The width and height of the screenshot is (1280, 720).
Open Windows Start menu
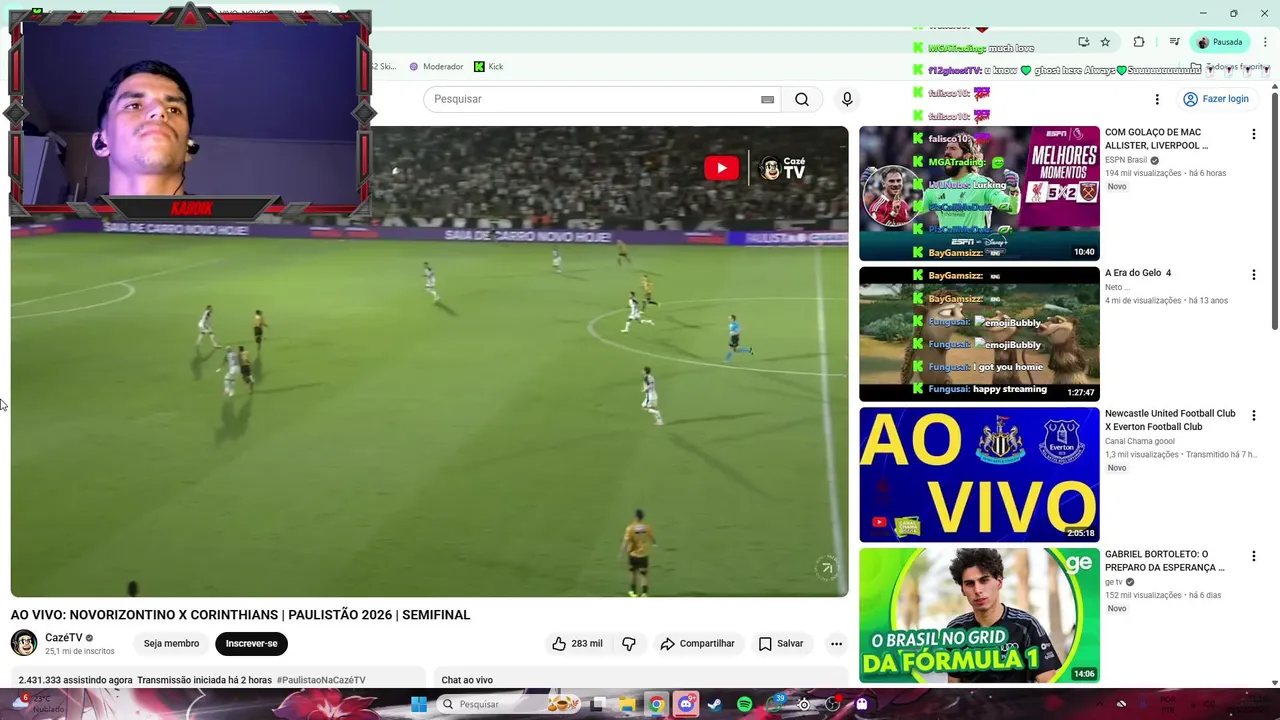click(419, 704)
